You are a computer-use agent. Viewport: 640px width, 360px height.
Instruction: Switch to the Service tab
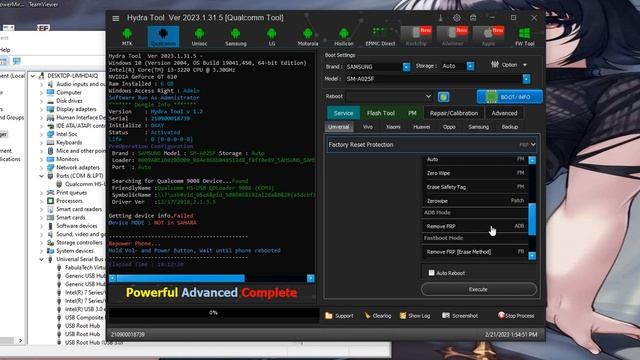pos(343,113)
